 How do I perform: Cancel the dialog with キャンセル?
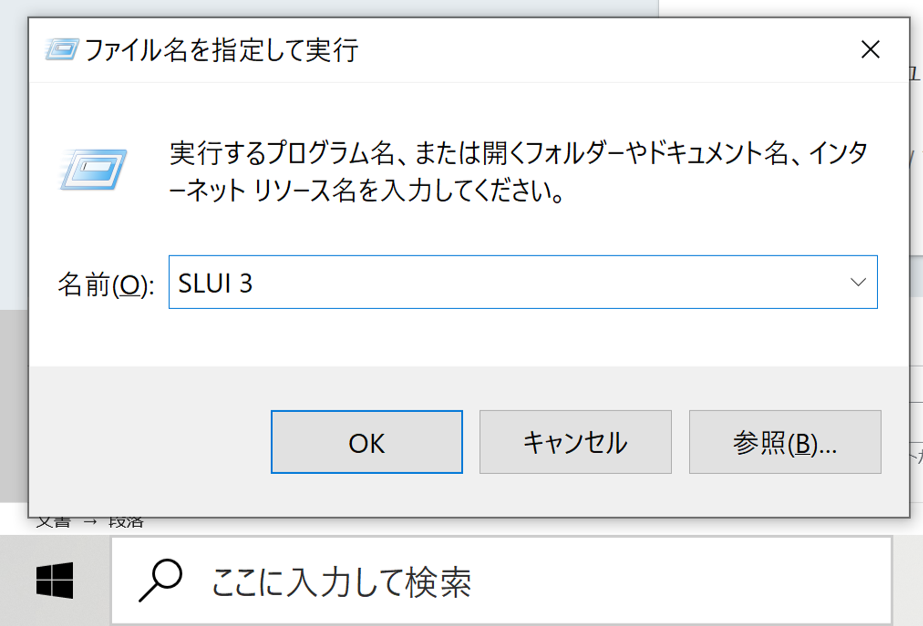tap(575, 441)
